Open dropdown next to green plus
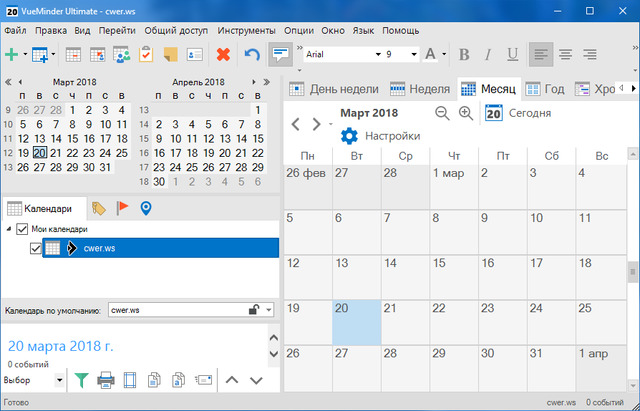The image size is (640, 411). 25,54
